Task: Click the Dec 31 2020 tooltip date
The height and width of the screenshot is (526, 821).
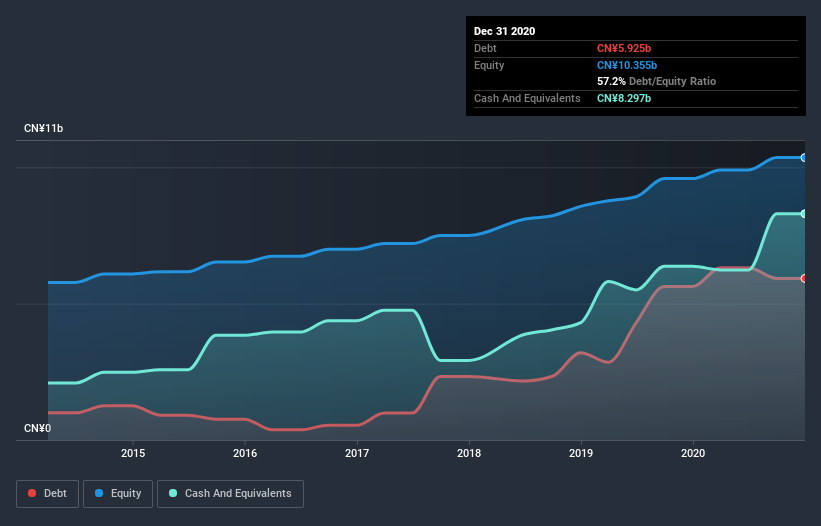Action: click(504, 31)
